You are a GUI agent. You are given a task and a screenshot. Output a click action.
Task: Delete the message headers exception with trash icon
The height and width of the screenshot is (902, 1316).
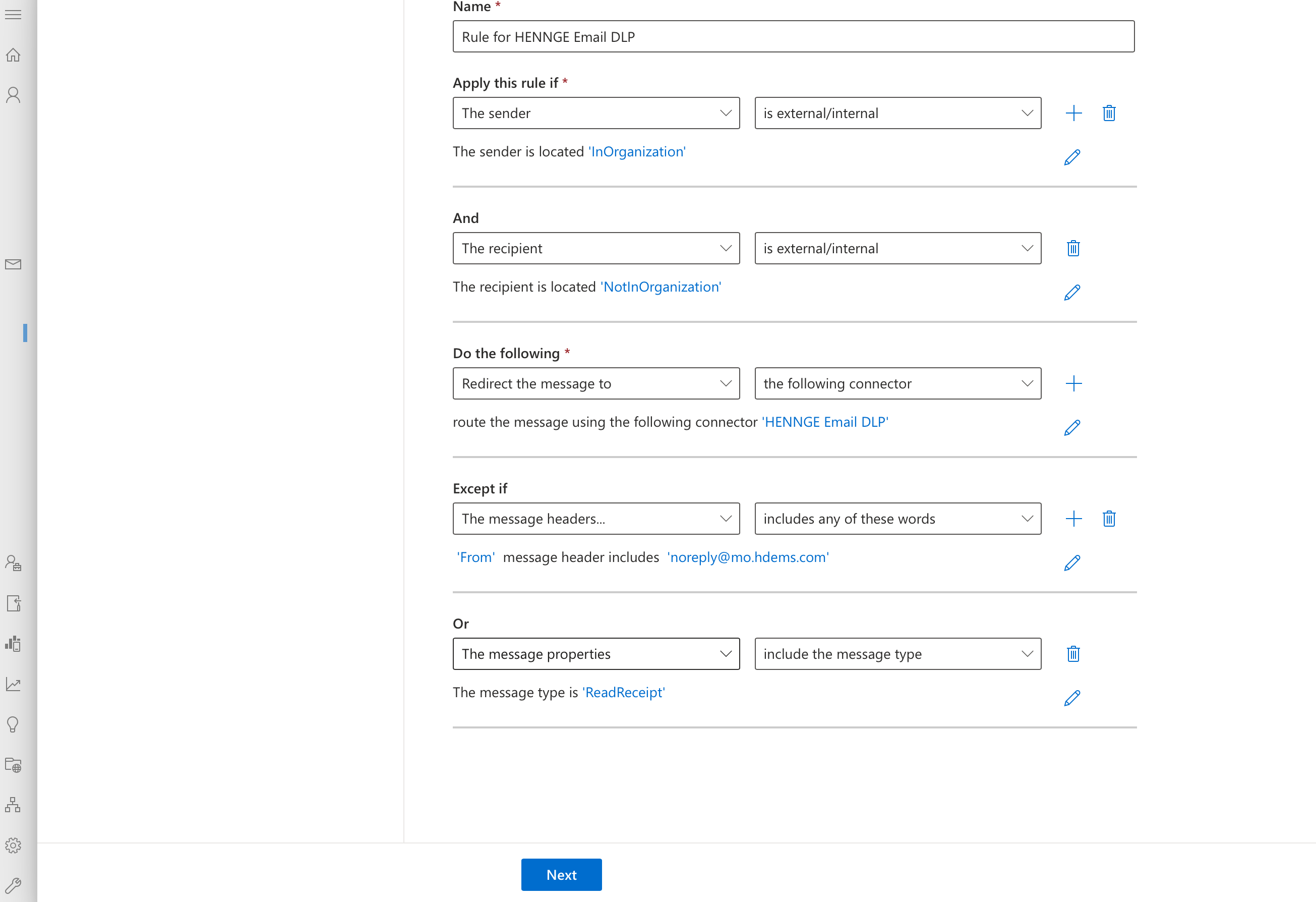[x=1109, y=519]
